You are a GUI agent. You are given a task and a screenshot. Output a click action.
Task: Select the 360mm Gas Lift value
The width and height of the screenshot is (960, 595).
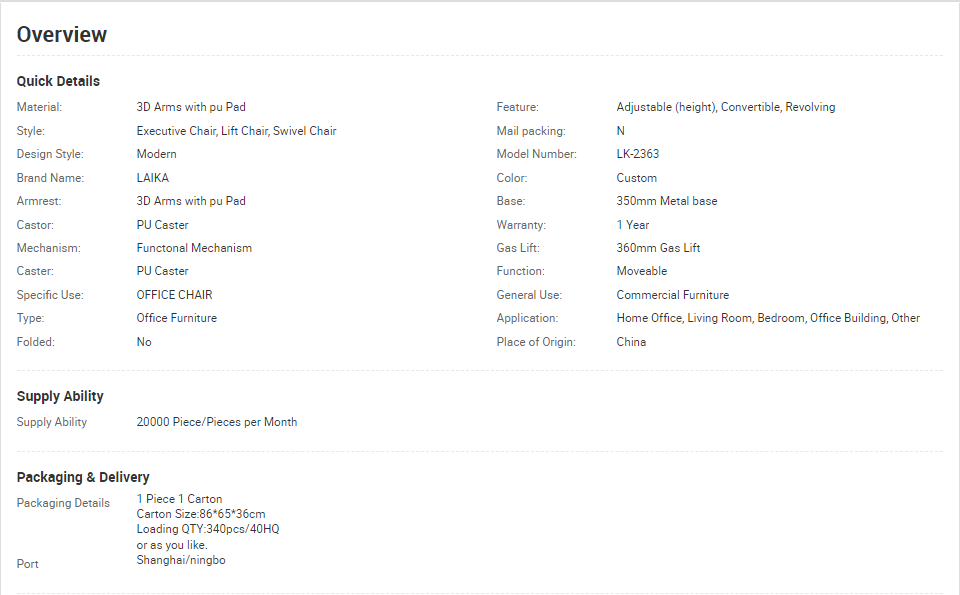tap(658, 248)
